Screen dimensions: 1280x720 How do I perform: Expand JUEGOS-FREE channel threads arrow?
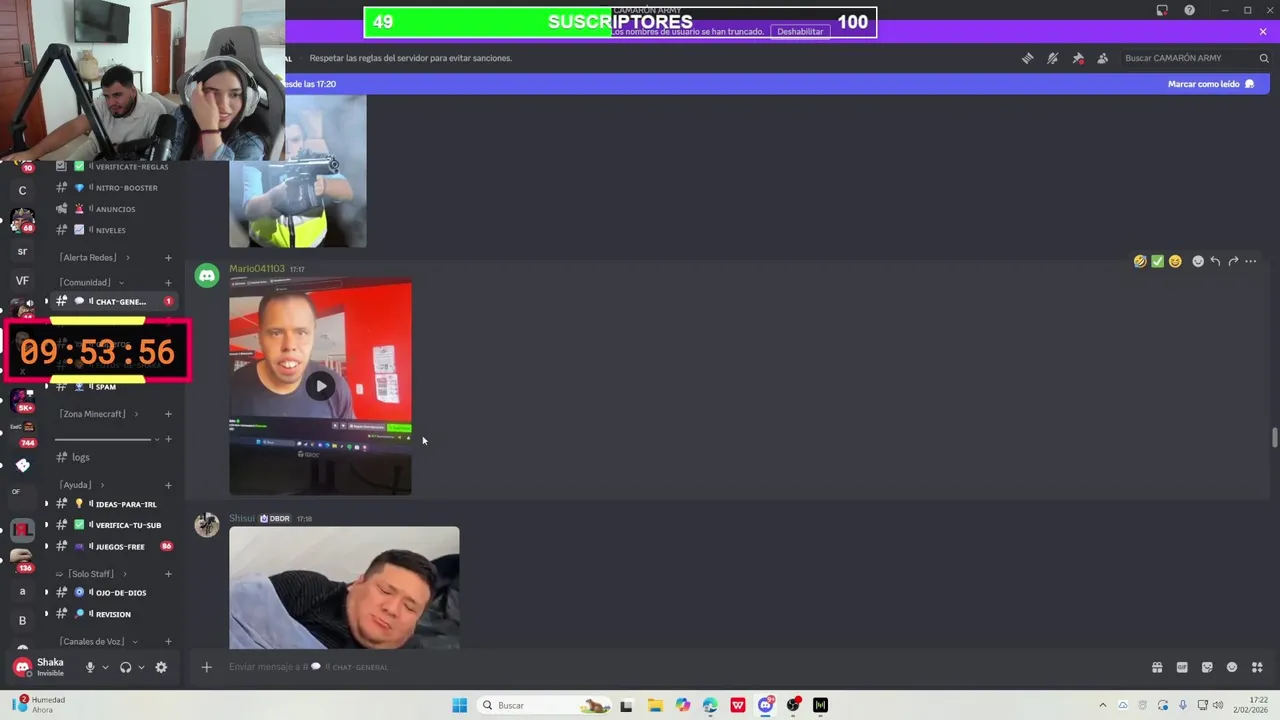pos(46,546)
